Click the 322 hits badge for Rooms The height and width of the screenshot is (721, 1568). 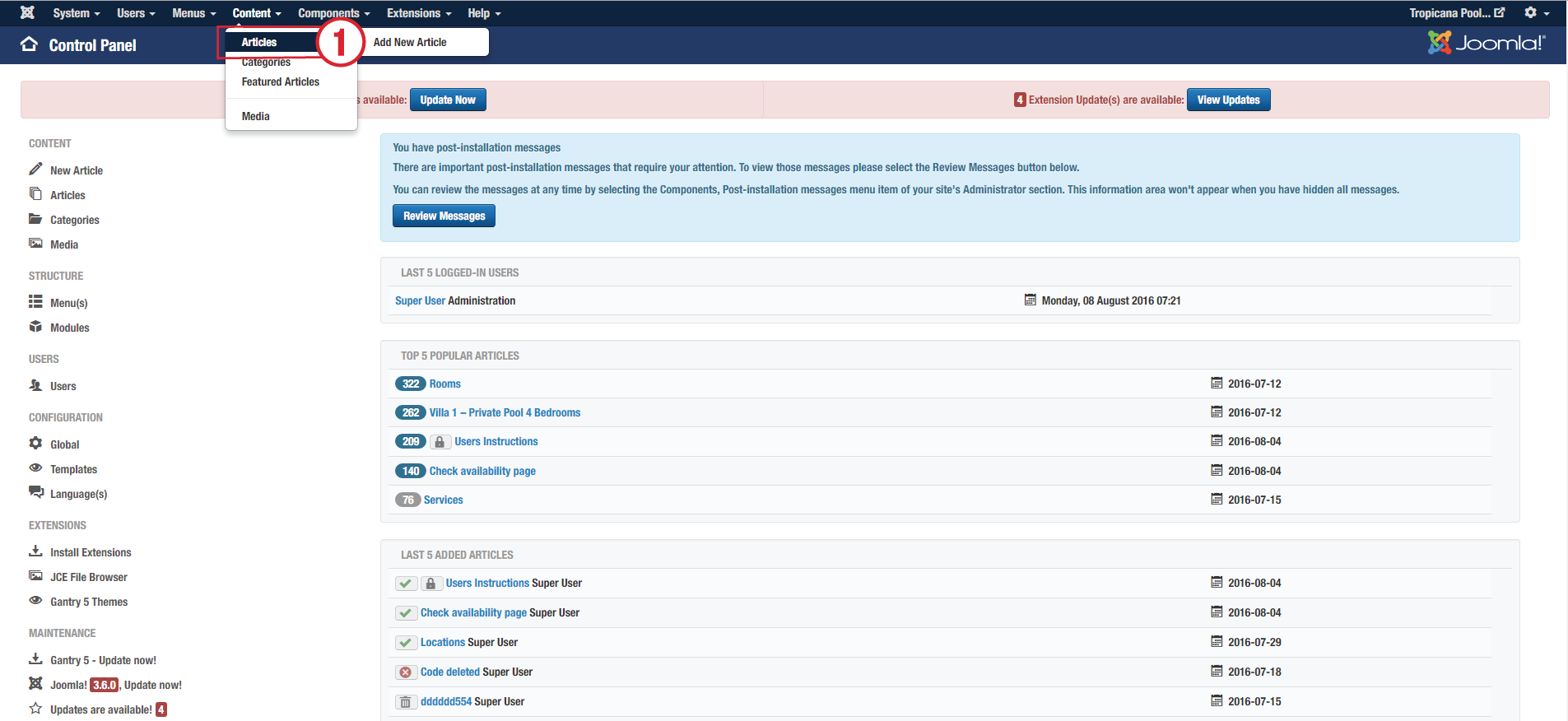(x=411, y=384)
